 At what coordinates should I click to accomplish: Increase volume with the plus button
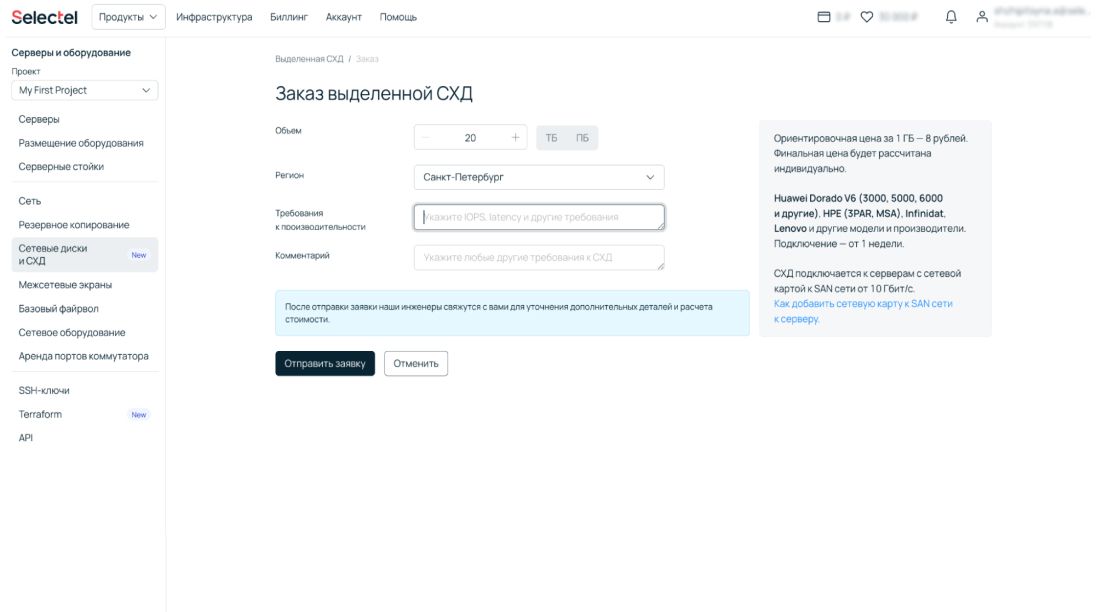515,138
